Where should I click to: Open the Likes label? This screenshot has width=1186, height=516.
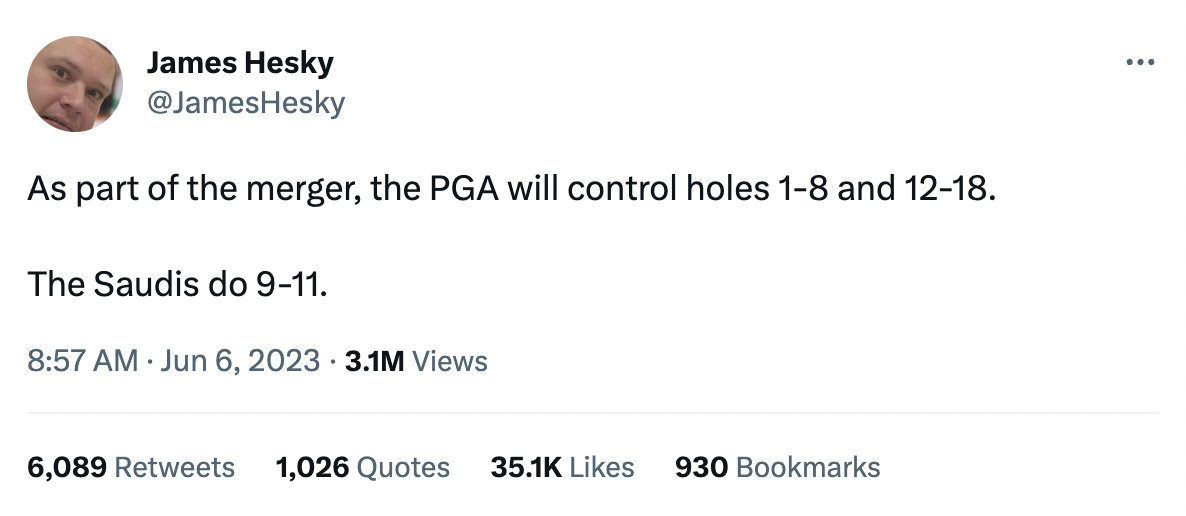pos(602,468)
